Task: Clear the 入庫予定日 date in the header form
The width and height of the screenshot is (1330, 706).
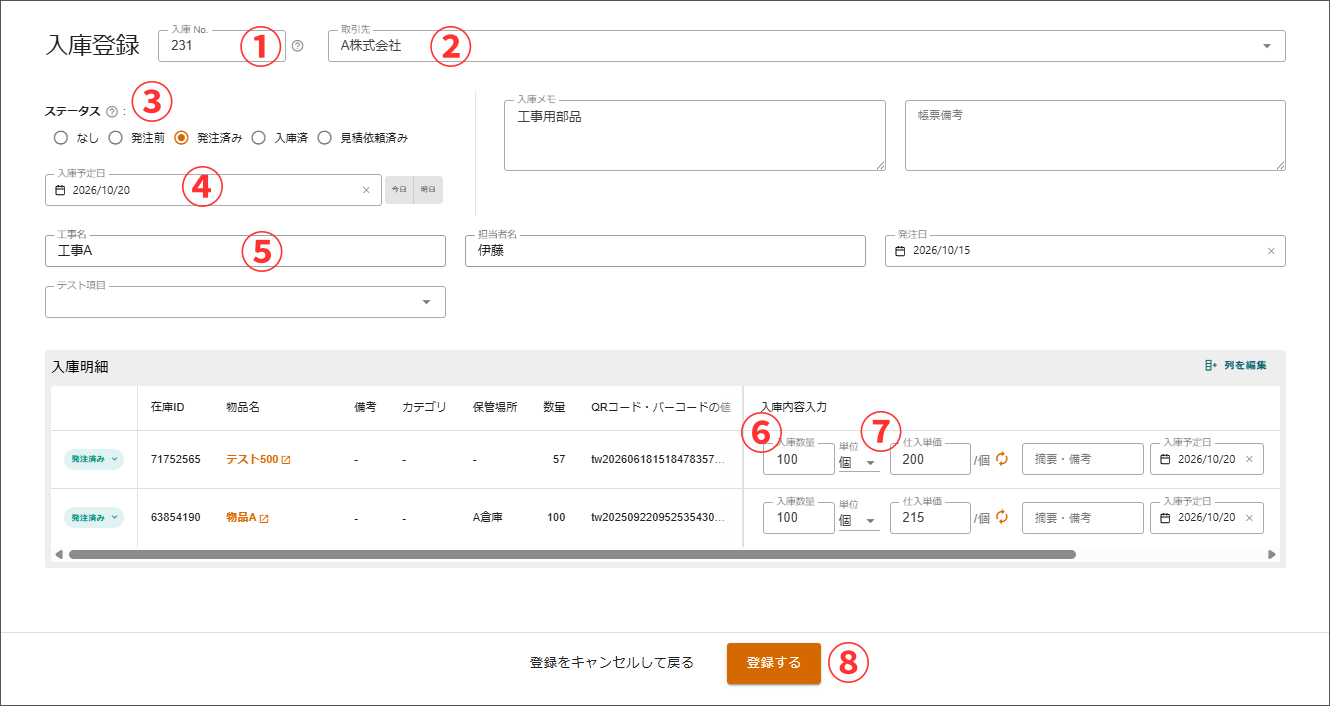Action: (x=366, y=190)
